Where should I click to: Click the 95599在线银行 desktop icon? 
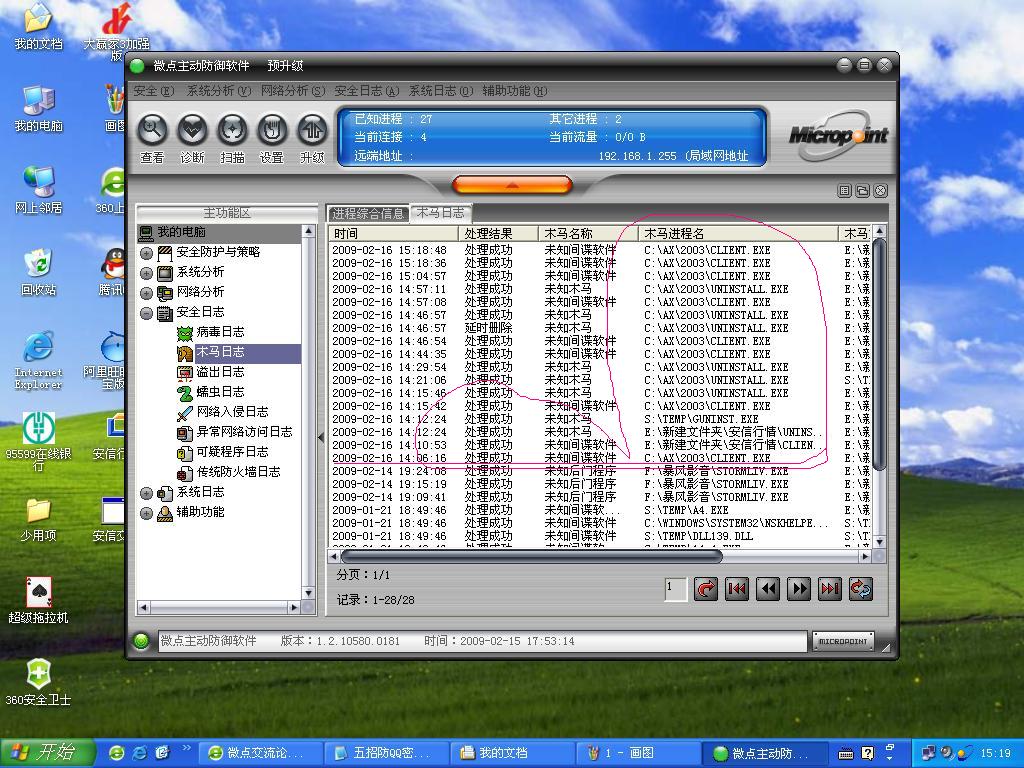[x=38, y=441]
